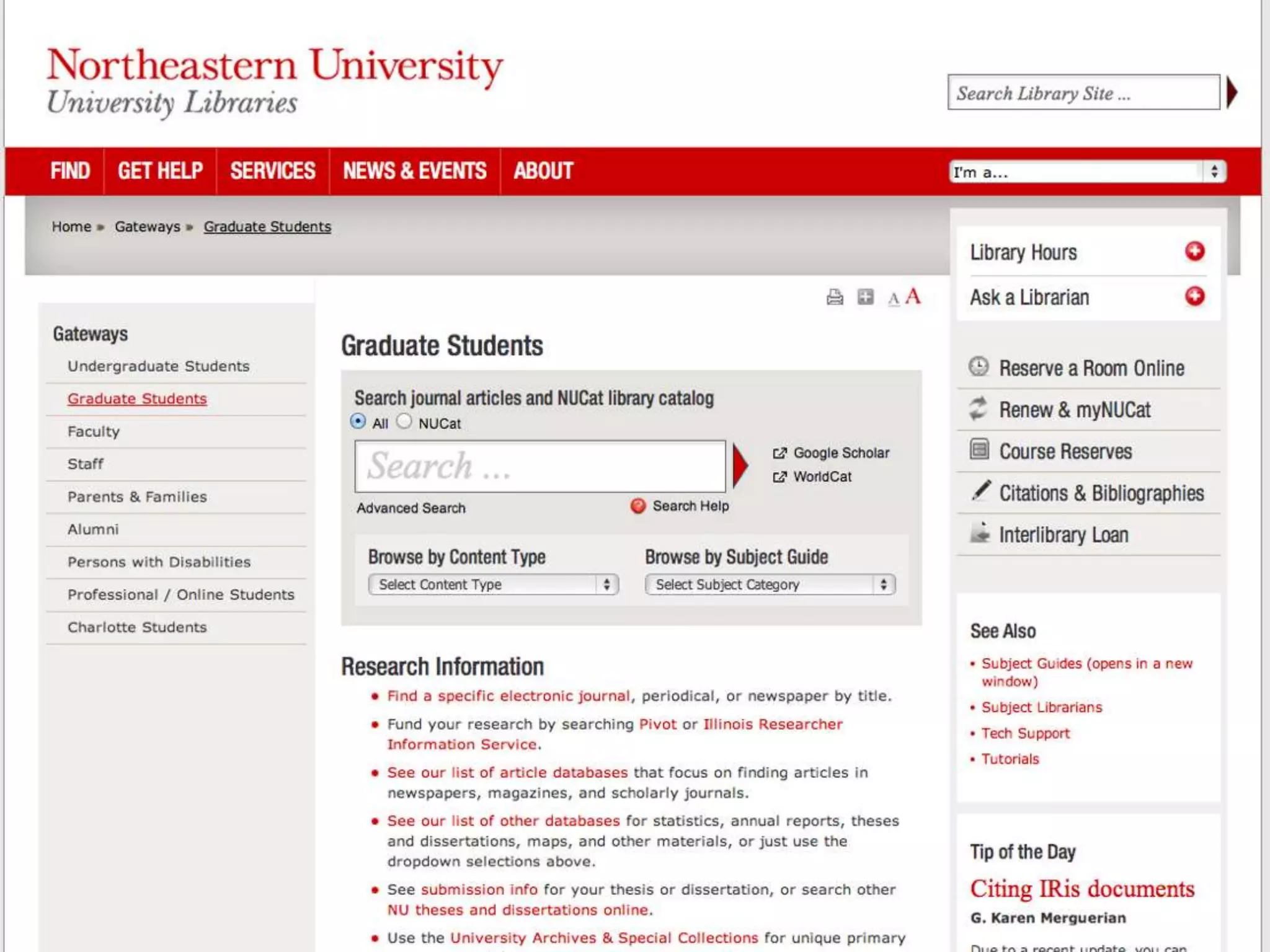The image size is (1270, 952).
Task: Open the Select Subject Category dropdown
Action: 770,584
